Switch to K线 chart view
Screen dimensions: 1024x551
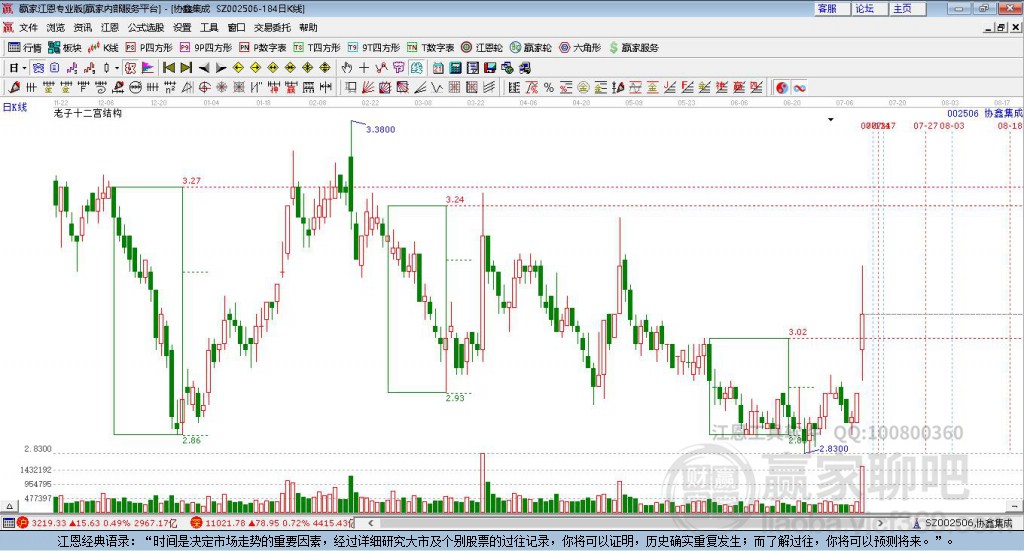[x=103, y=48]
